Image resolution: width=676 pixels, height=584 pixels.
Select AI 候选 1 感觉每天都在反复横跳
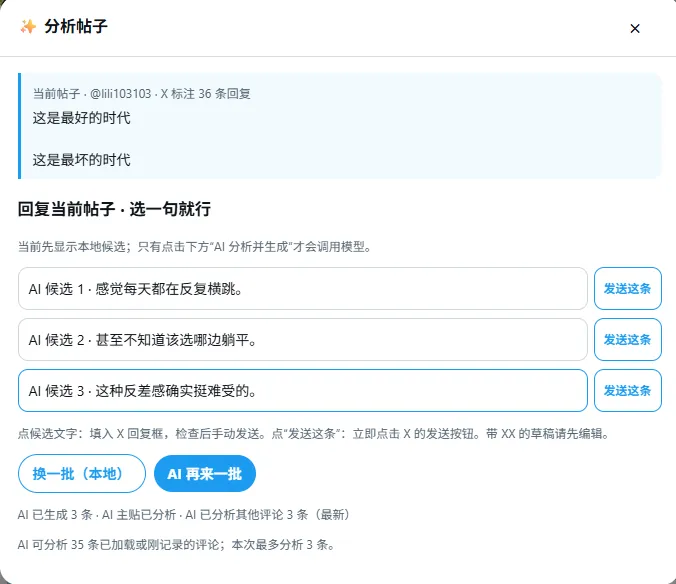[x=303, y=288]
